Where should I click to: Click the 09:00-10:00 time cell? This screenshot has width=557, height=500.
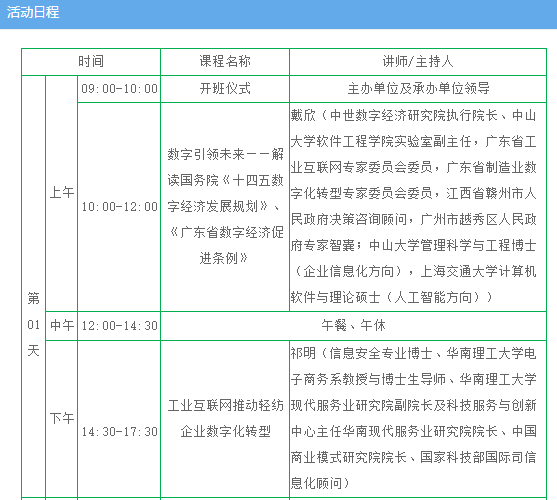(x=119, y=89)
